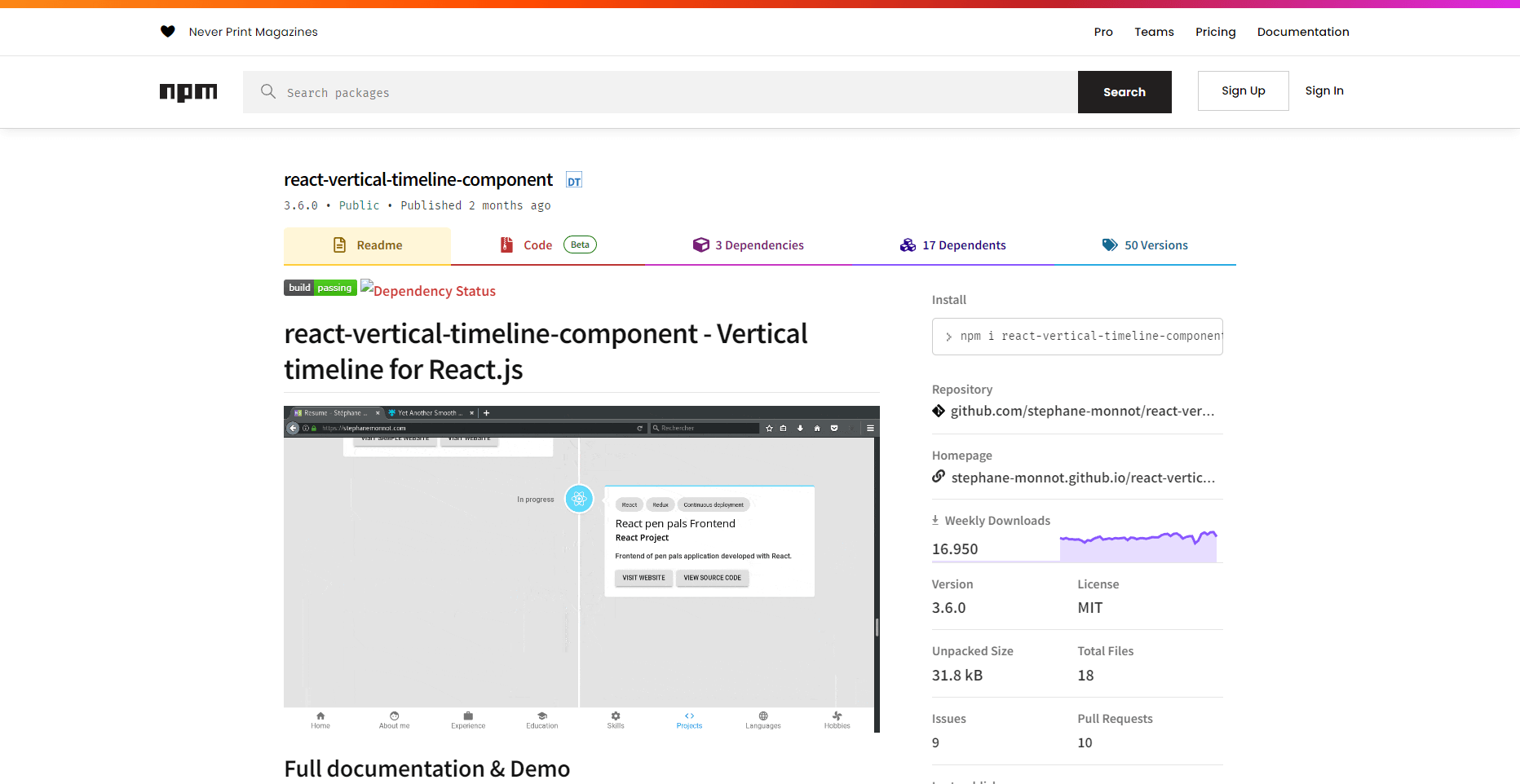Click the 'Public' visibility label

[x=360, y=205]
